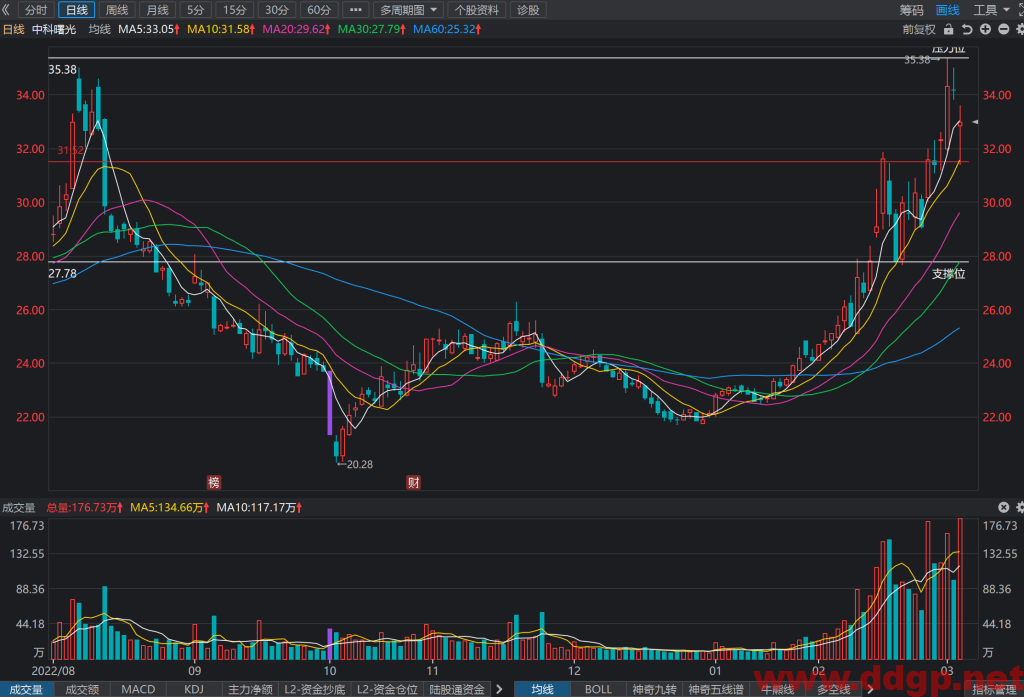Click the current price arrow marker

point(975,122)
